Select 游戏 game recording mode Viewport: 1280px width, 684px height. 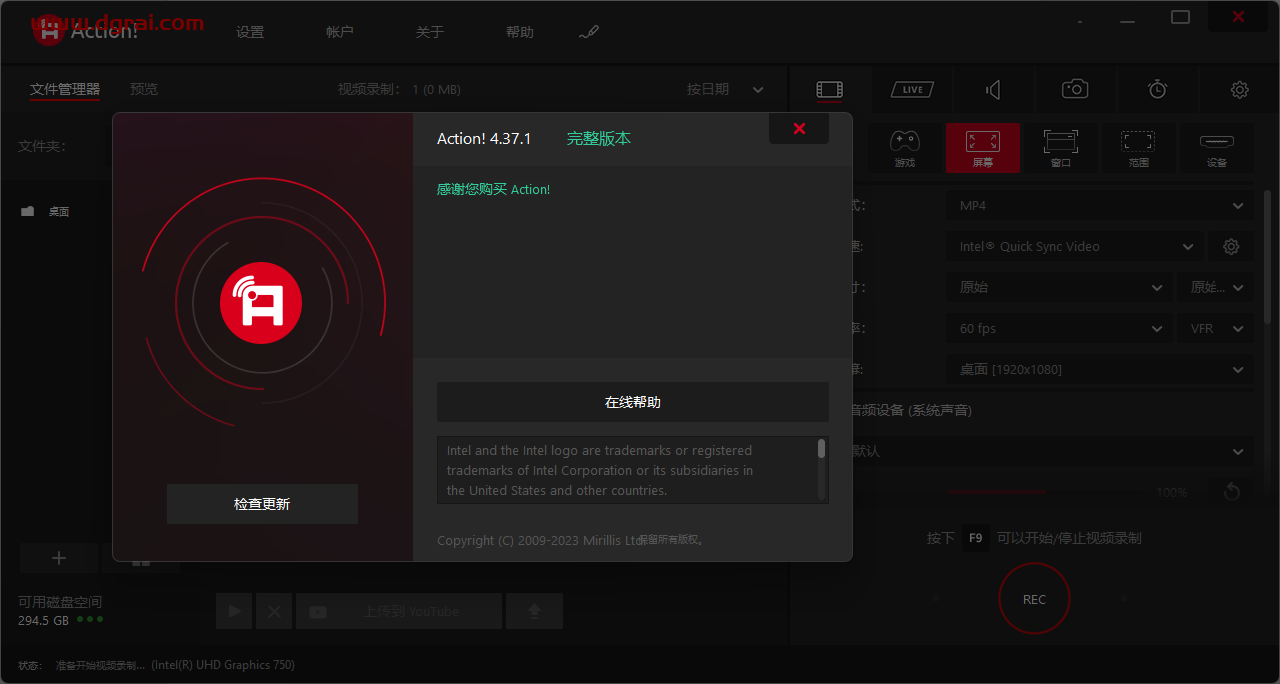click(905, 148)
